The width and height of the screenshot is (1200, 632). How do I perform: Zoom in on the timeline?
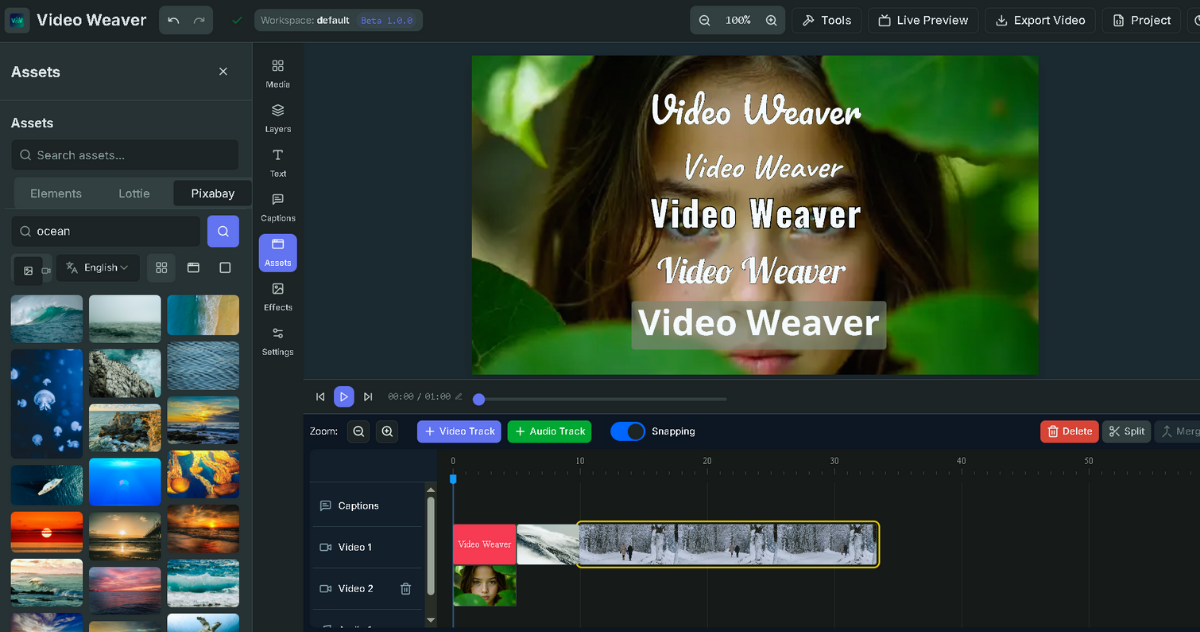click(x=387, y=431)
